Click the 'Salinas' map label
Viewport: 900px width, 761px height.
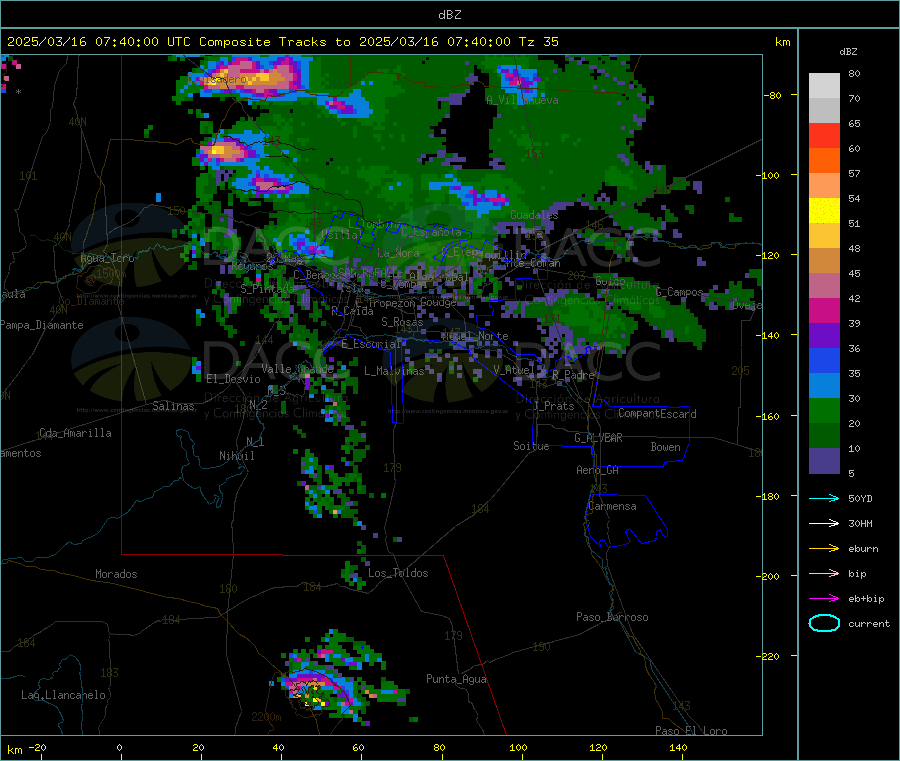[173, 406]
